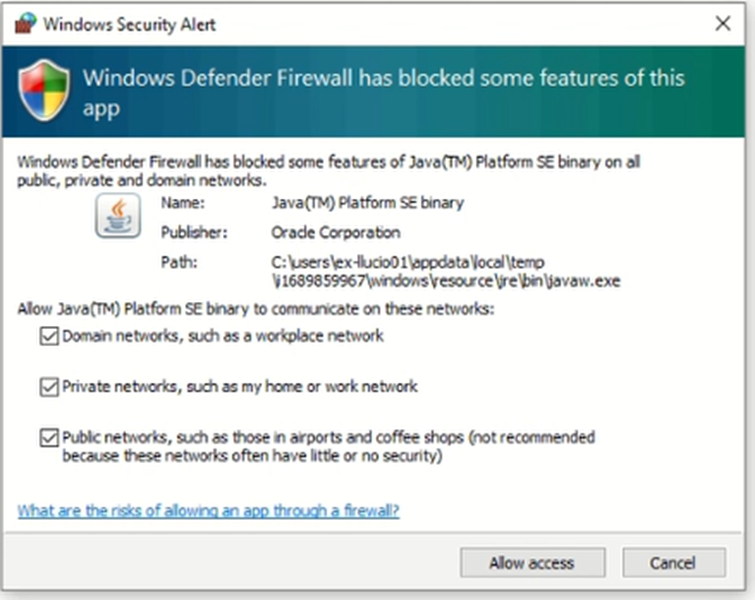Click the firewall icon in the title bar
Viewport: 755px width, 600px height.
pos(26,23)
